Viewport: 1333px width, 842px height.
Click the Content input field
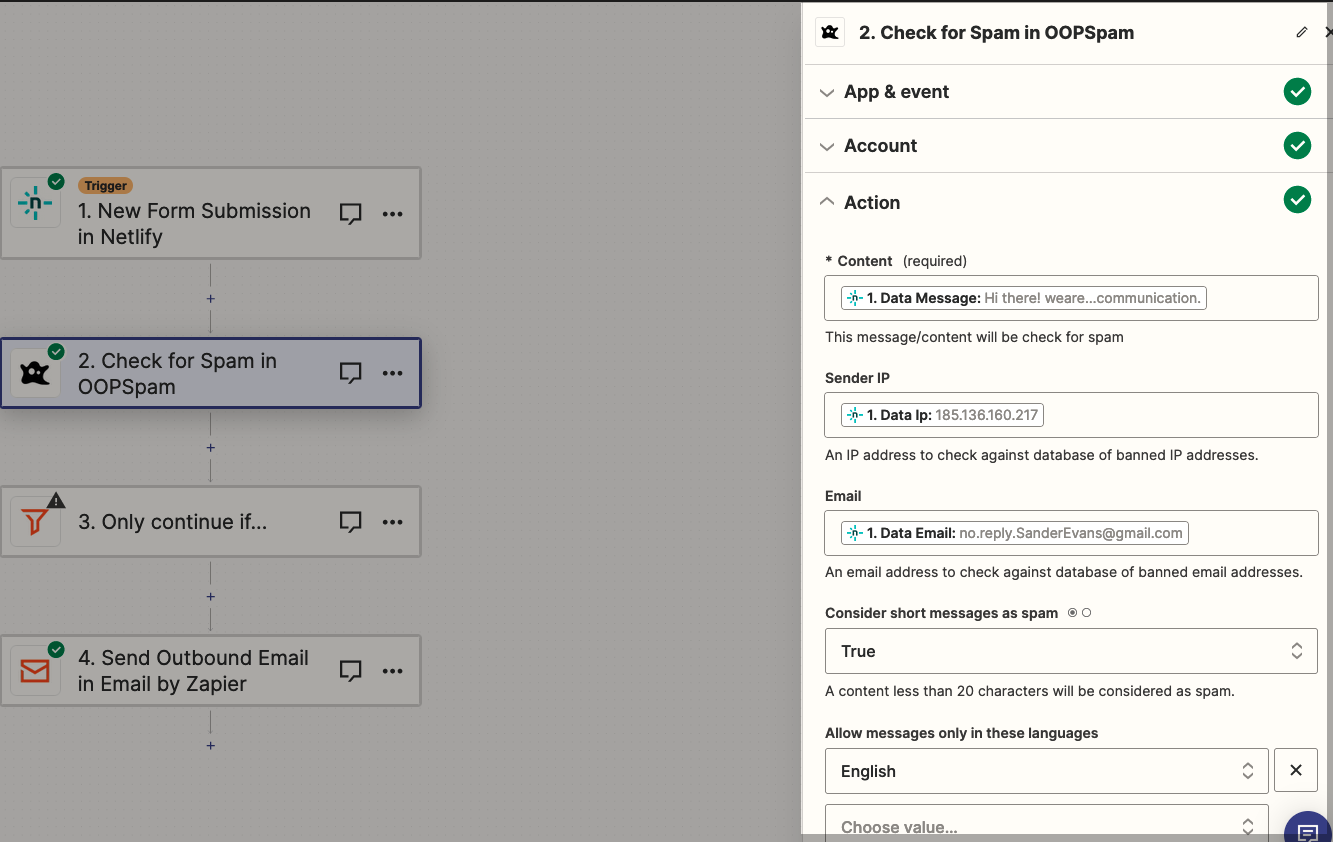[x=1071, y=298]
